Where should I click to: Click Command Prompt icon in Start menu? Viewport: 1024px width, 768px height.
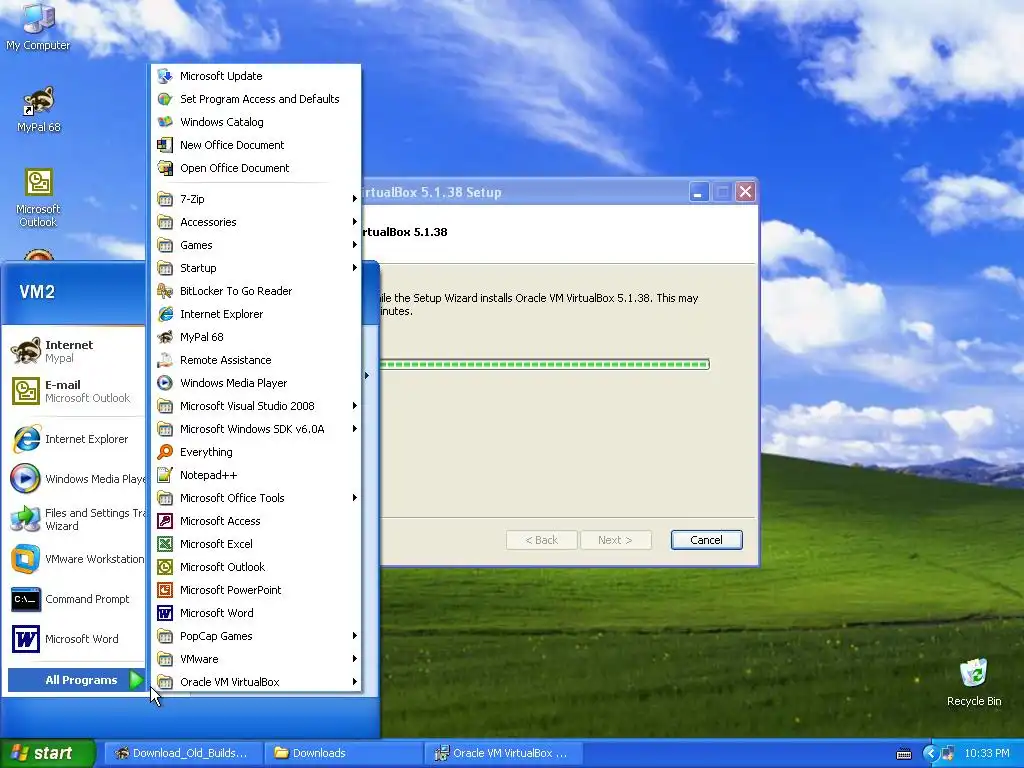pos(25,599)
